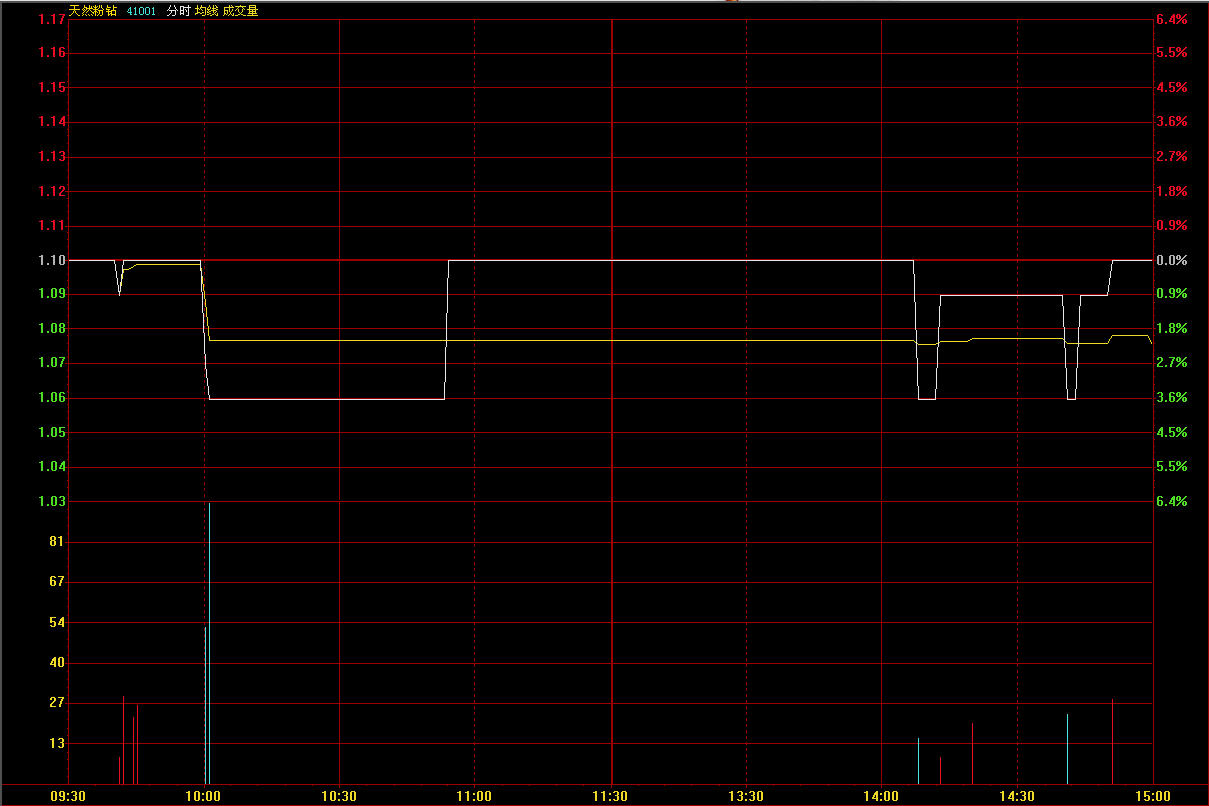The height and width of the screenshot is (806, 1209).
Task: Click the red 2.7% percentage label
Action: click(1171, 156)
